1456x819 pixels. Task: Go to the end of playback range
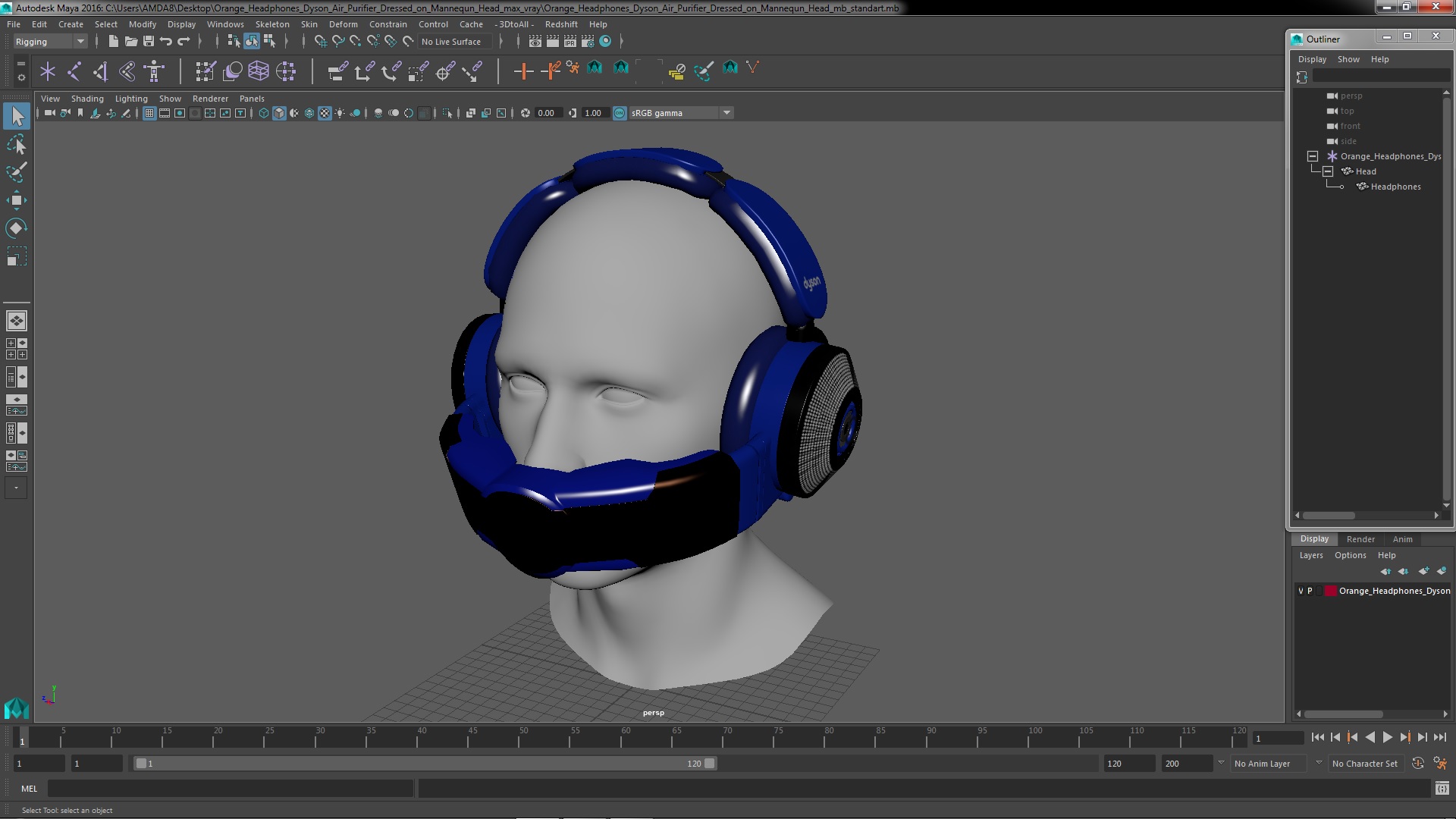pos(1439,737)
